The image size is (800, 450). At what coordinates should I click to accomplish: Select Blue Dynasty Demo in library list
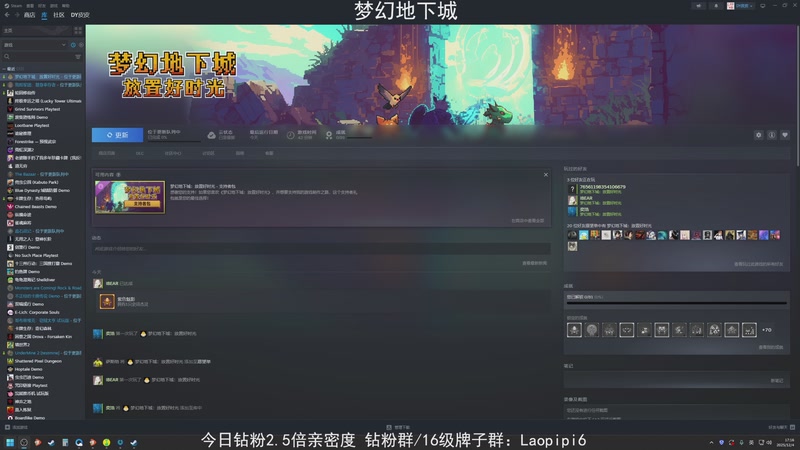42,190
